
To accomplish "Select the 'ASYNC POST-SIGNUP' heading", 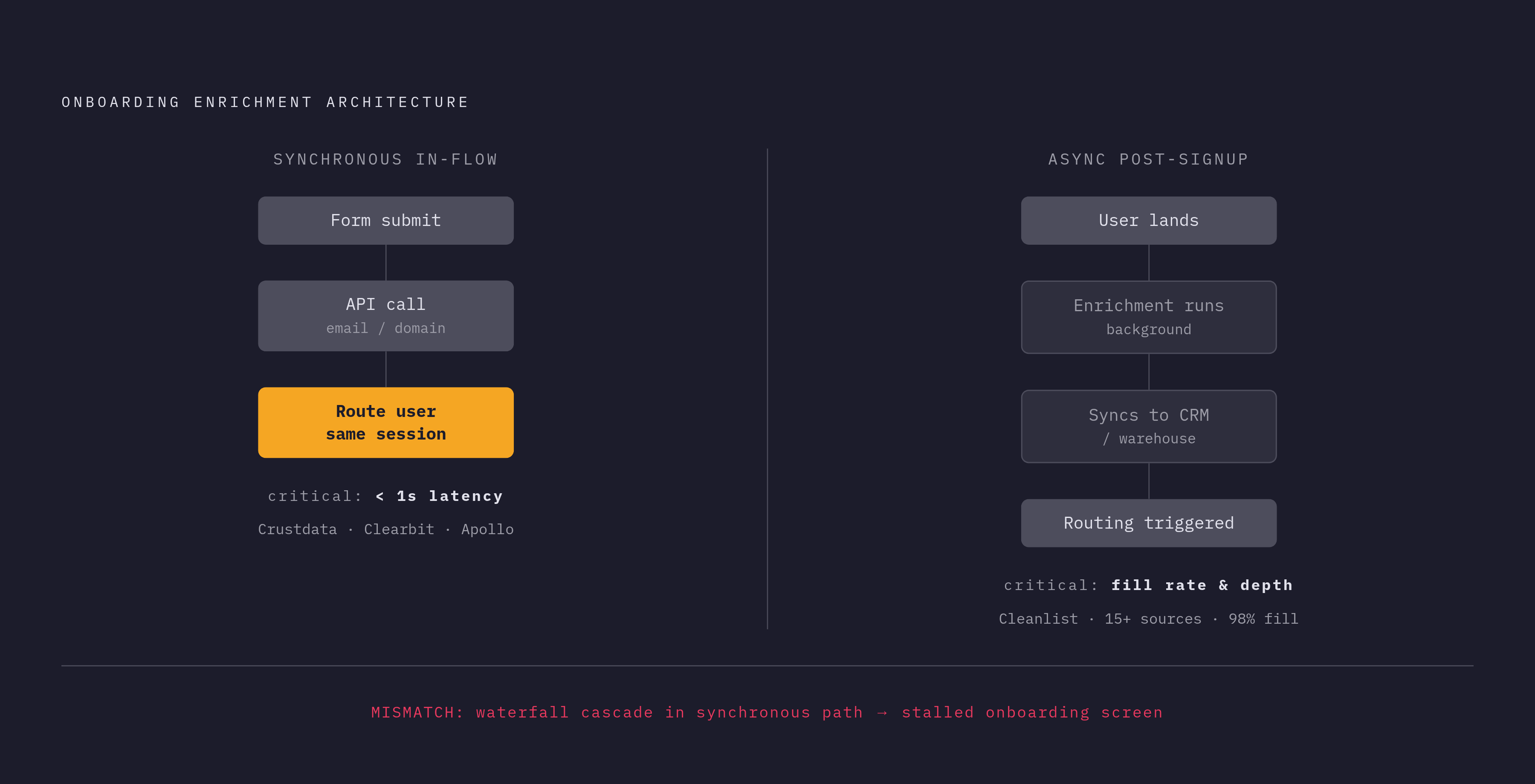I will 1148,160.
